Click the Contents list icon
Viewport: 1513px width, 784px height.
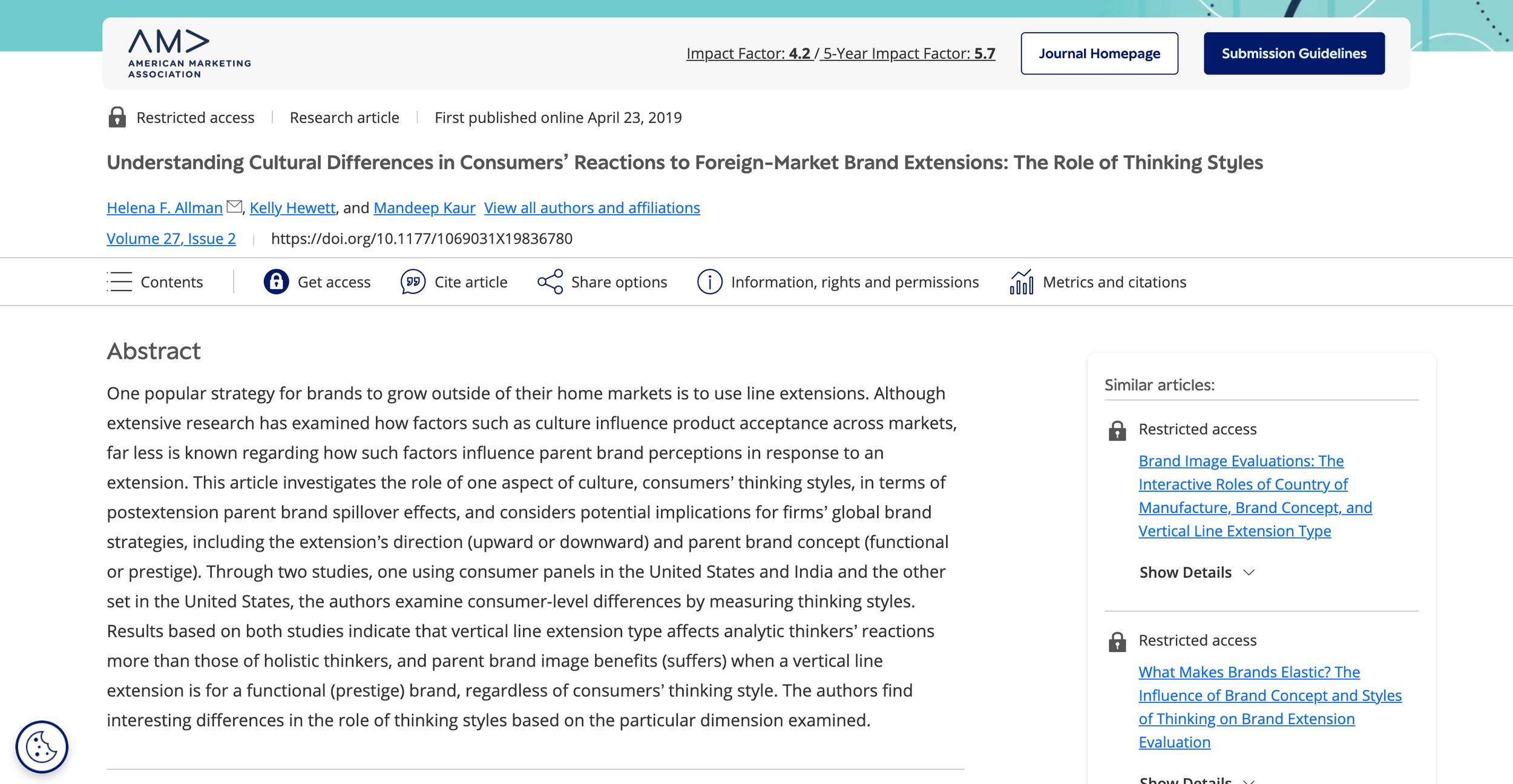[120, 282]
